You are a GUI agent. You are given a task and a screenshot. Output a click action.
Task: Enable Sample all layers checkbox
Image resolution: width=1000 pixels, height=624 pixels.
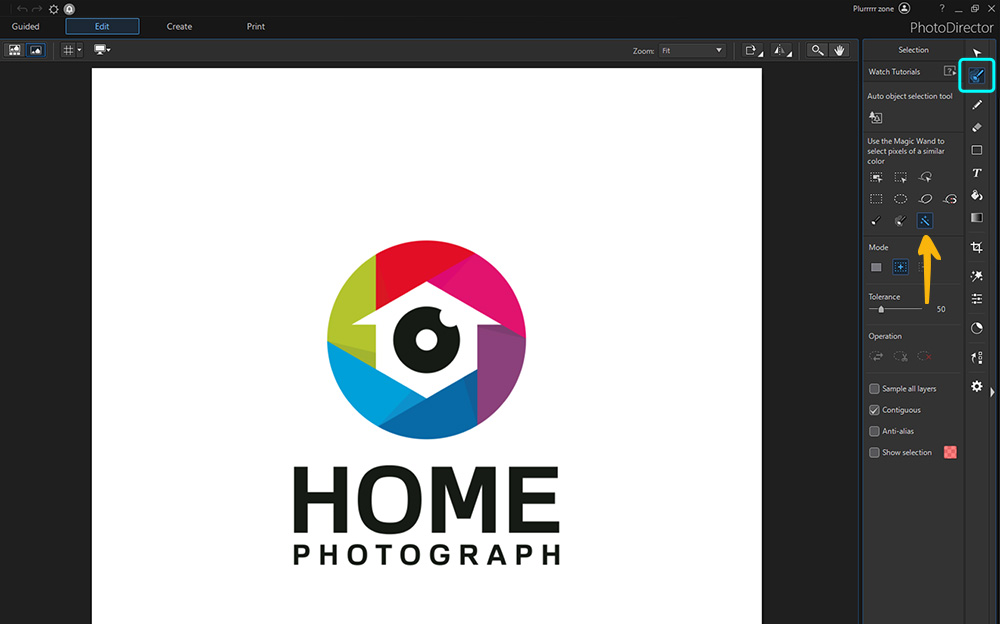(874, 389)
